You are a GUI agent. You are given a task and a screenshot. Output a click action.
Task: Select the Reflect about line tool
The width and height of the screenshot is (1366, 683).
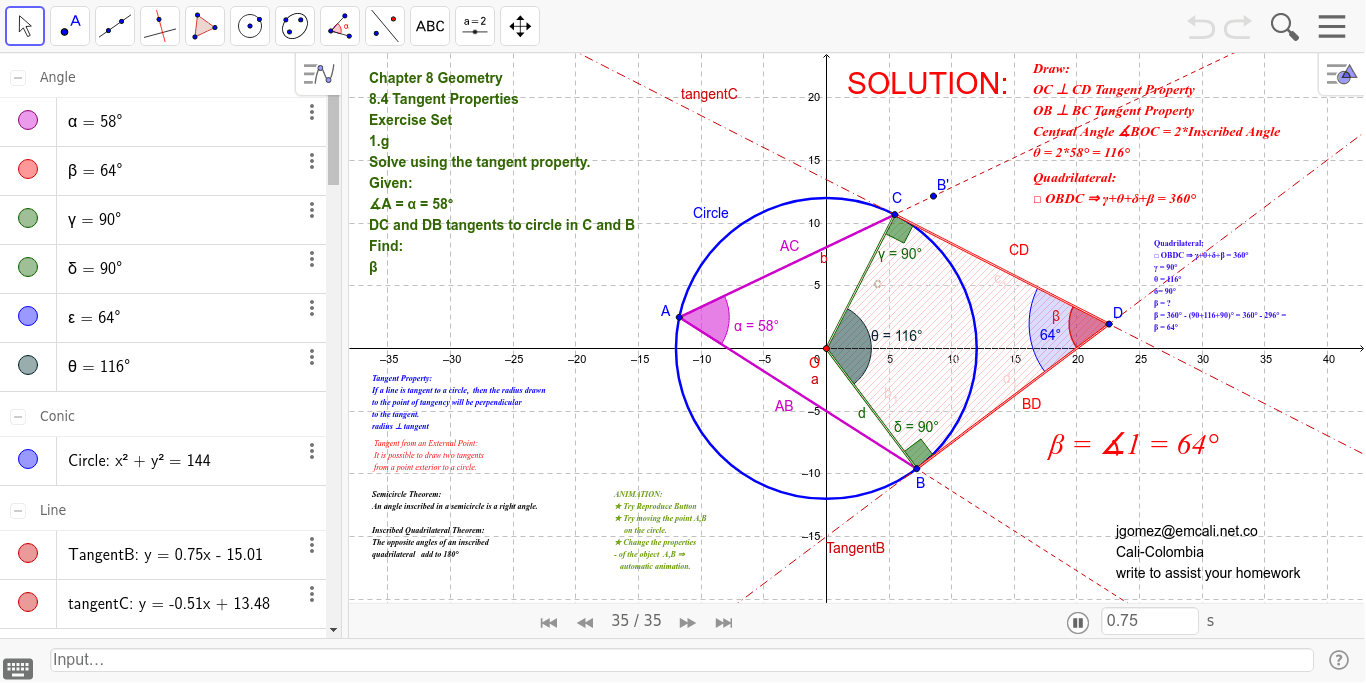point(385,26)
